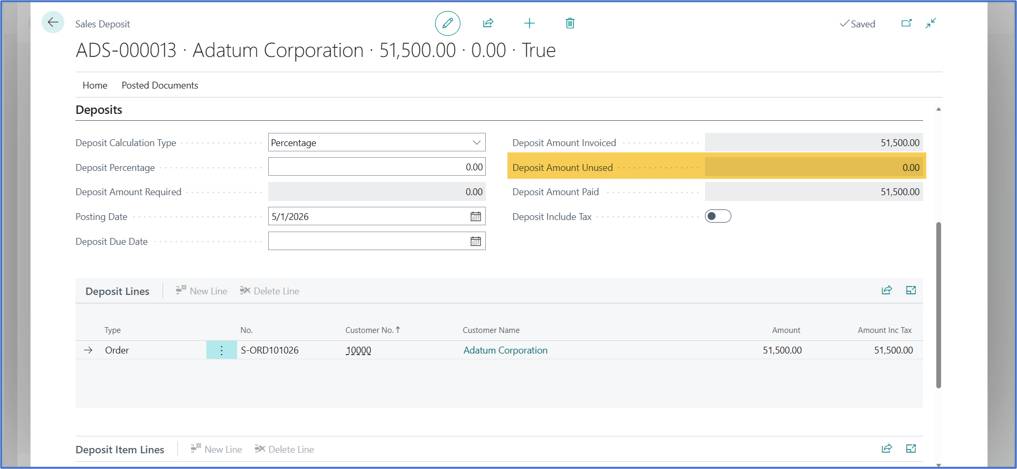The width and height of the screenshot is (1017, 469).
Task: Delete the deposit with trash icon
Action: 569,23
